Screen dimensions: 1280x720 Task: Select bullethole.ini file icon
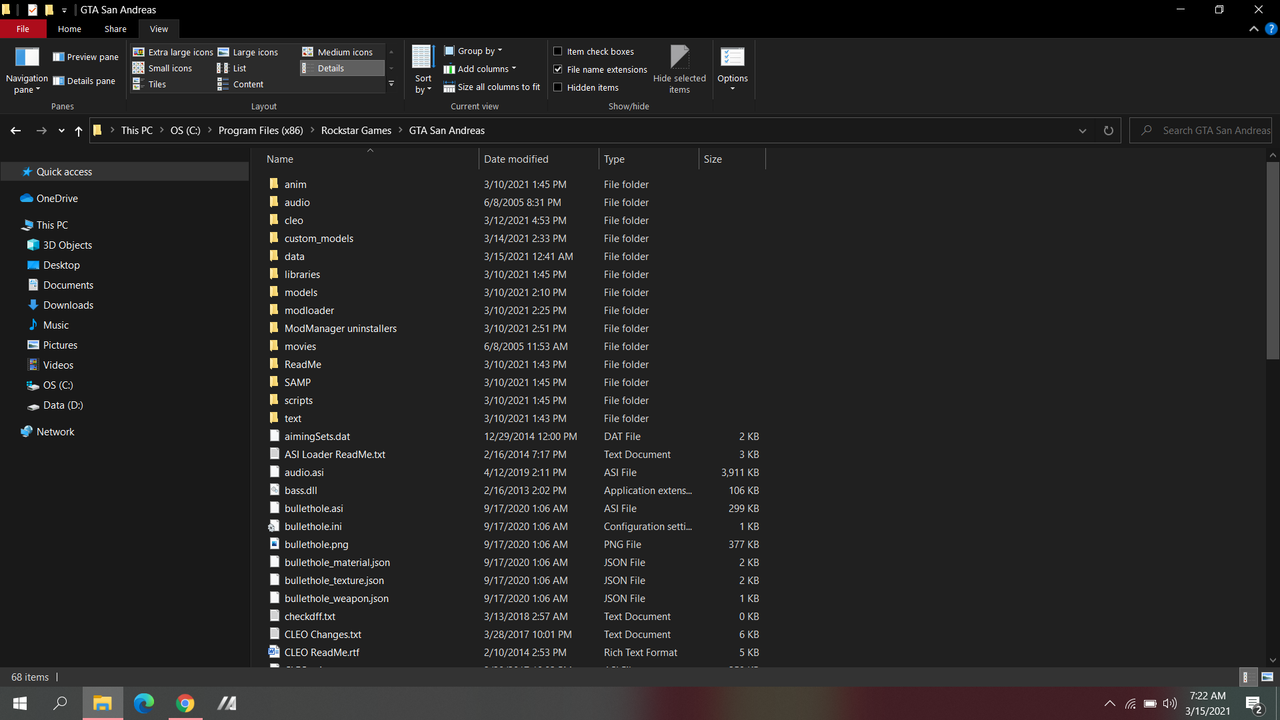274,526
